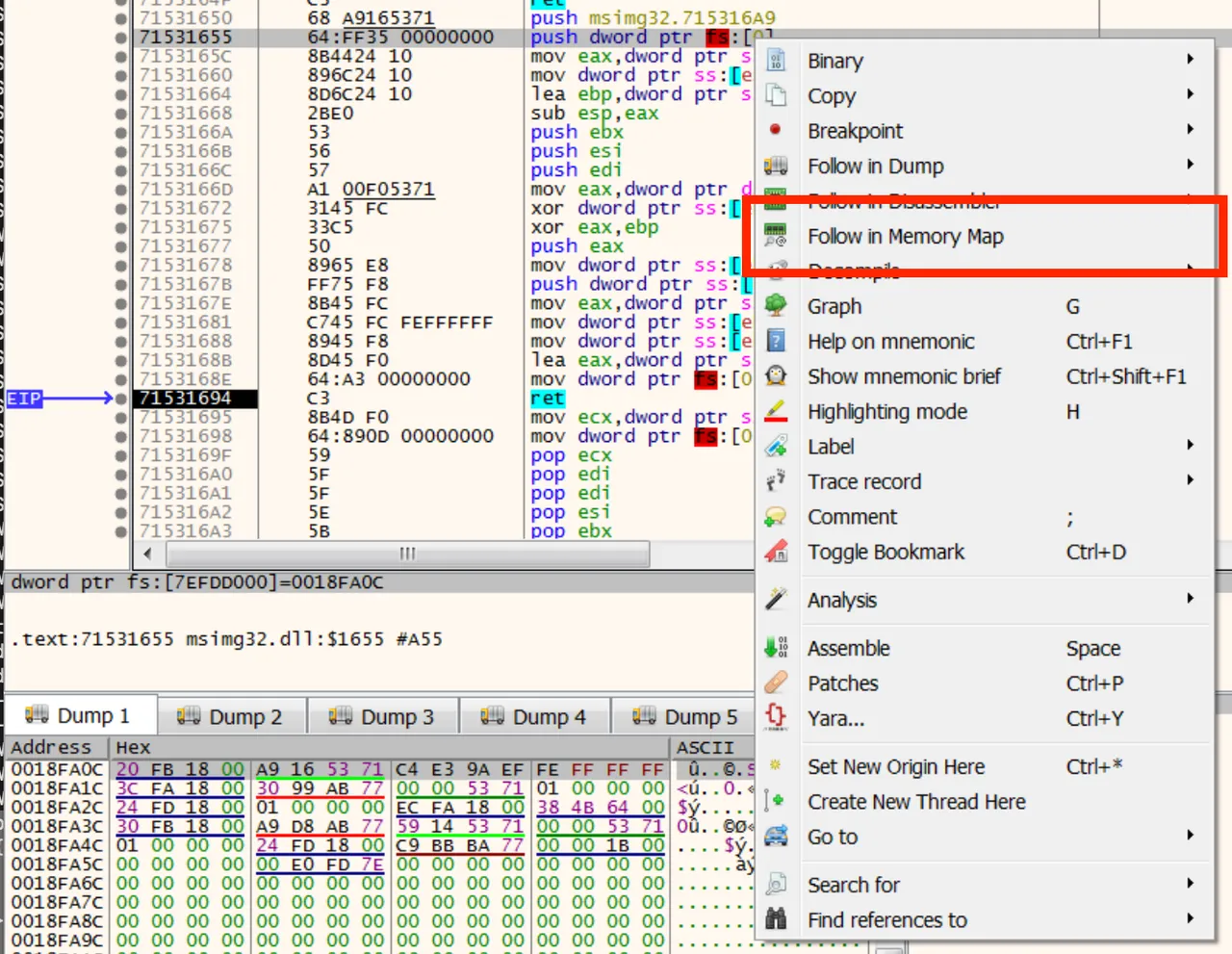Click the Help on mnemonic icon
The image size is (1232, 954).
pos(776,341)
